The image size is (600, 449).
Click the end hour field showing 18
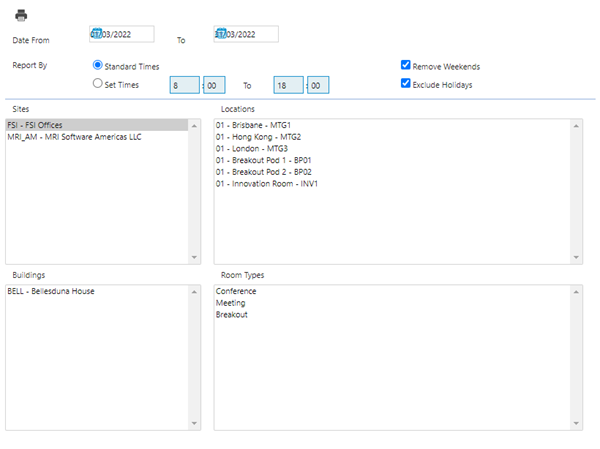click(288, 85)
